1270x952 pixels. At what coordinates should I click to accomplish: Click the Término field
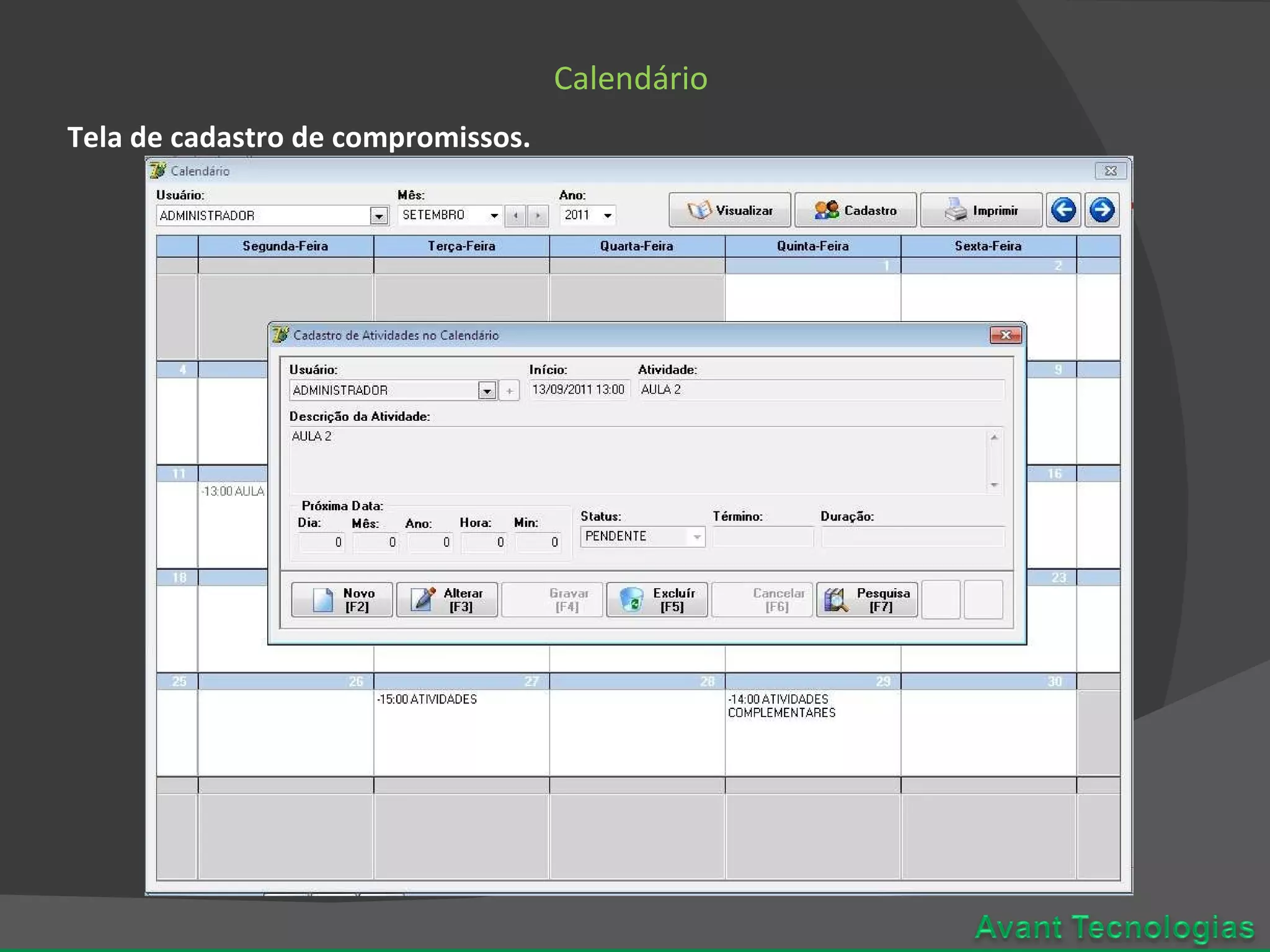763,537
